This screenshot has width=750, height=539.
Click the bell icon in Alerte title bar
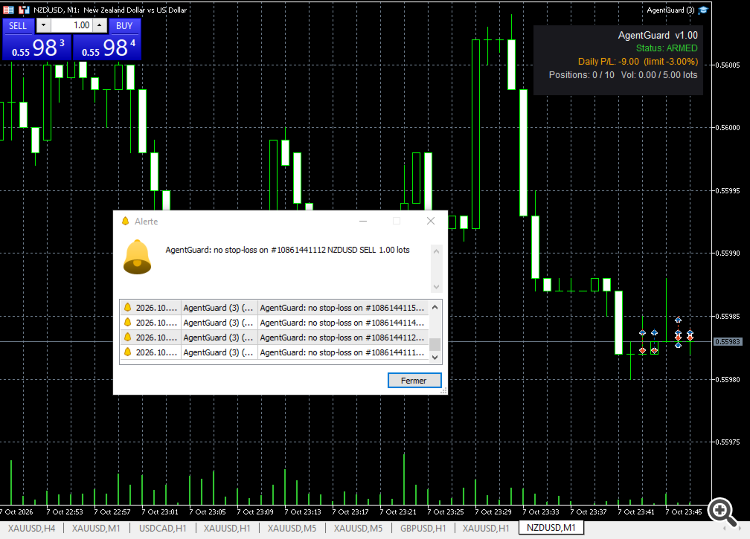point(125,221)
